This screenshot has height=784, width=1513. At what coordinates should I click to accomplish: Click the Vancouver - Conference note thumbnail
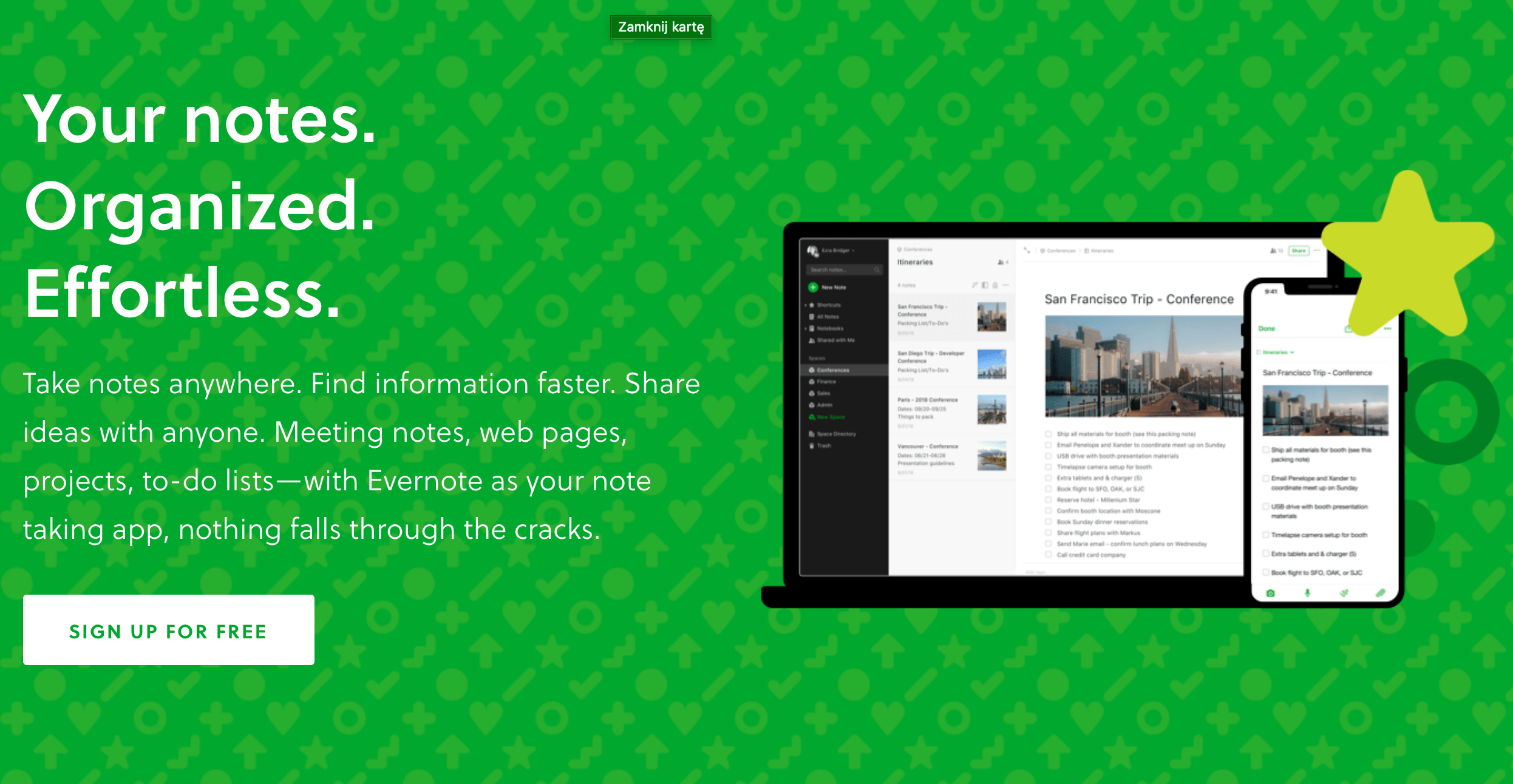(991, 456)
